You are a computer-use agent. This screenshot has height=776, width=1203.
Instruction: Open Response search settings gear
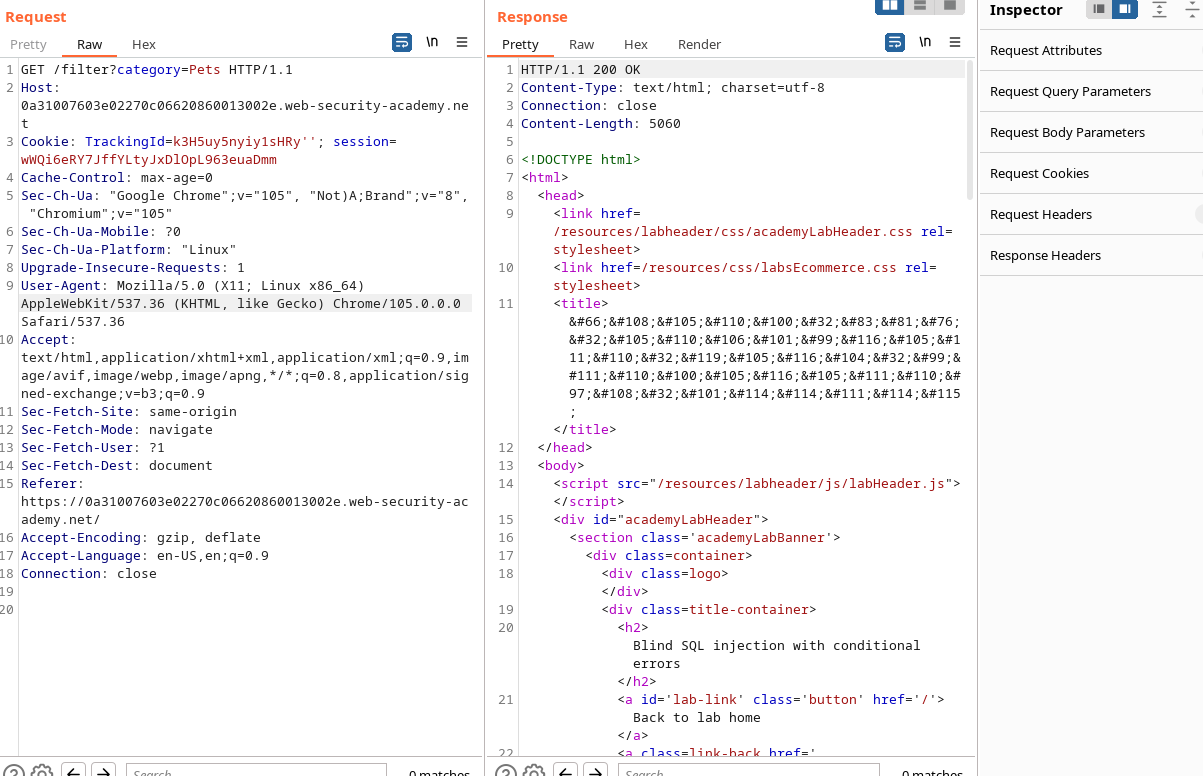(x=535, y=771)
